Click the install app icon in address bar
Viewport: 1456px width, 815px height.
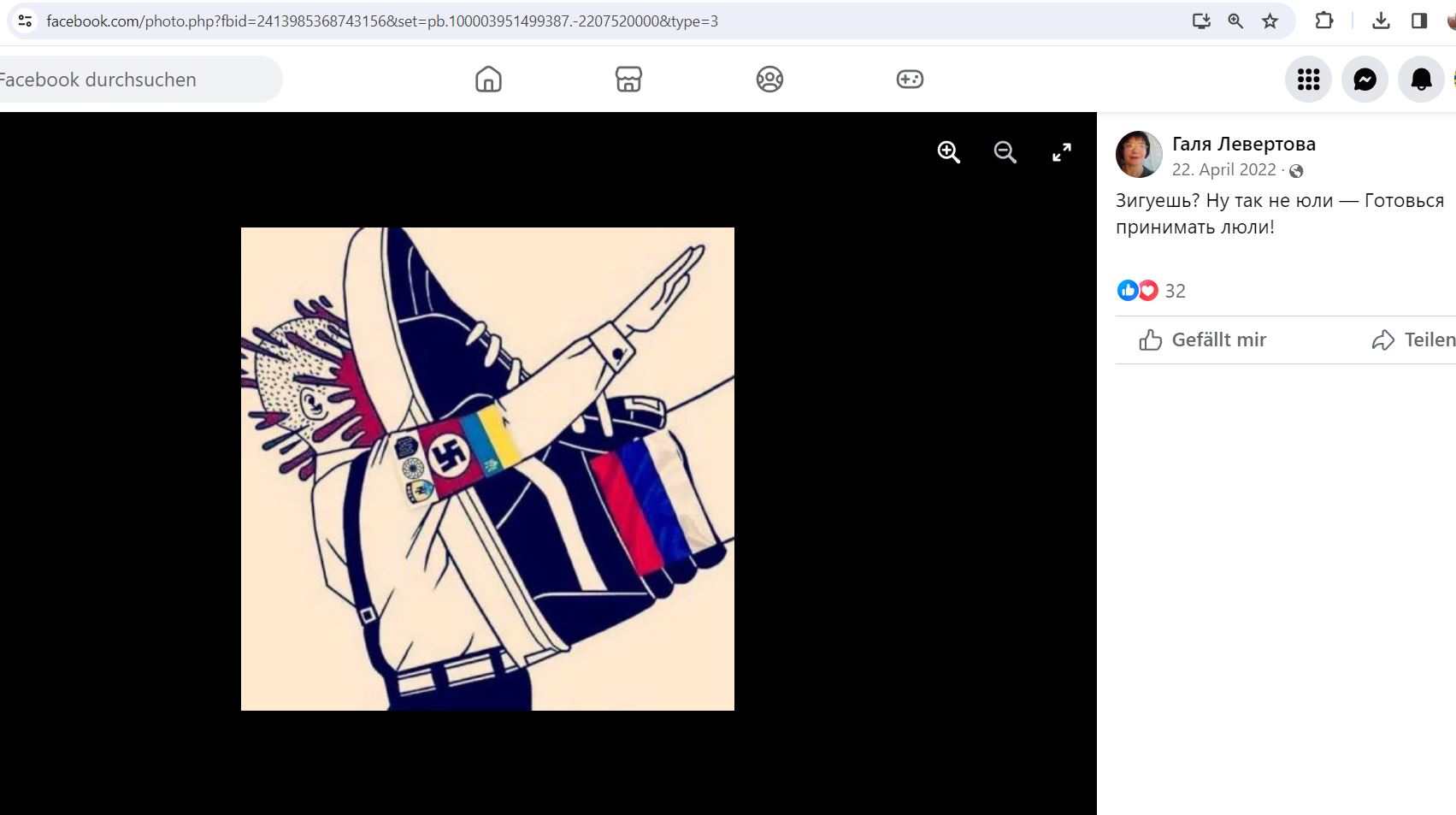tap(1201, 21)
